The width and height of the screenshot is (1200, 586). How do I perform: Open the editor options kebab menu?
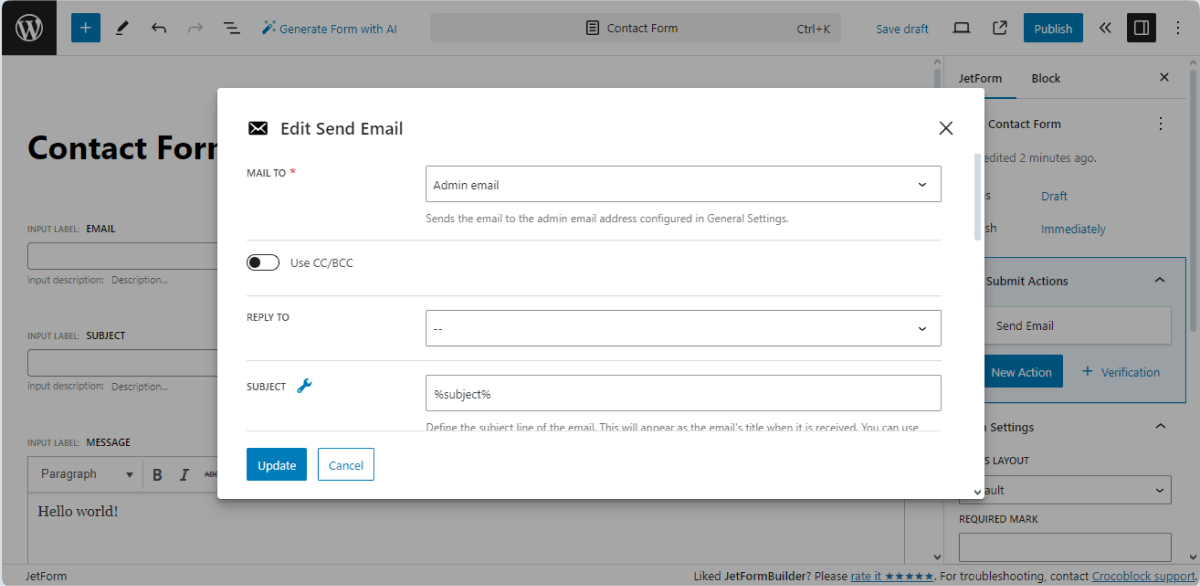point(1178,28)
